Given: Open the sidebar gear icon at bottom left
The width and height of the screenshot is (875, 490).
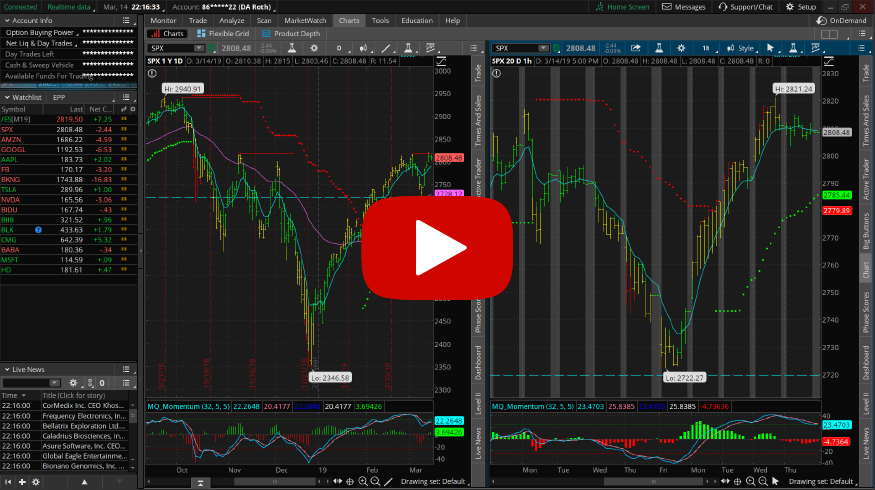Looking at the screenshot, I should (36, 482).
